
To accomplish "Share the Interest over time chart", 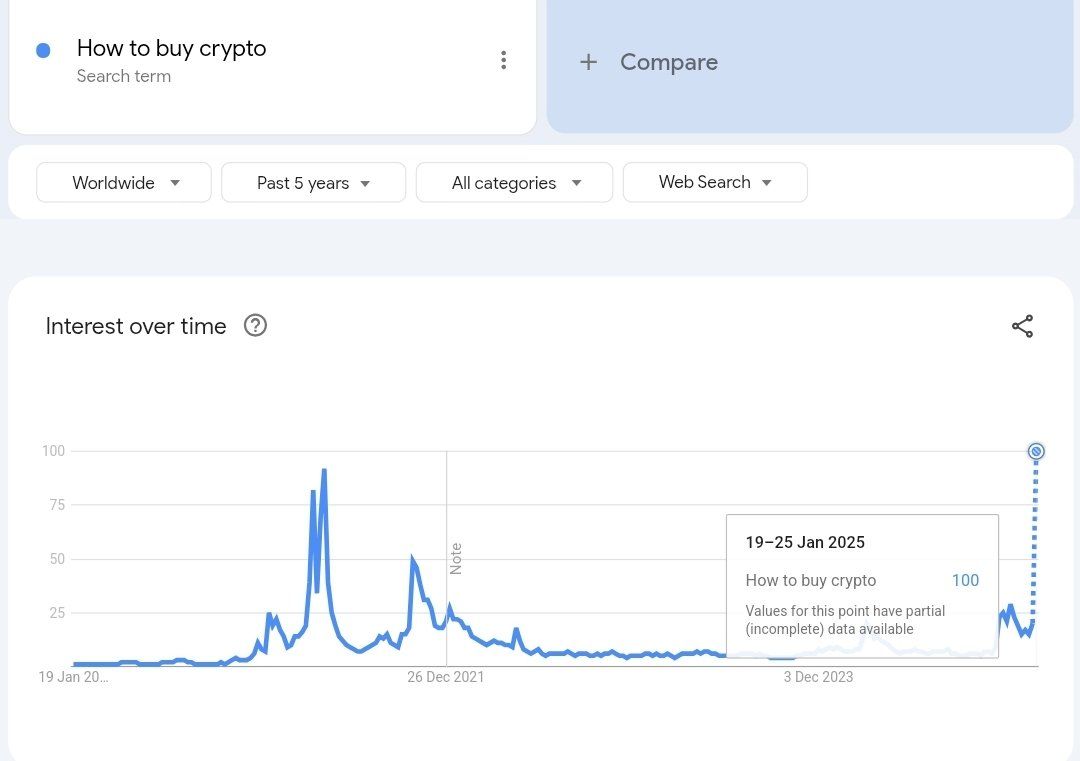I will (x=1022, y=327).
